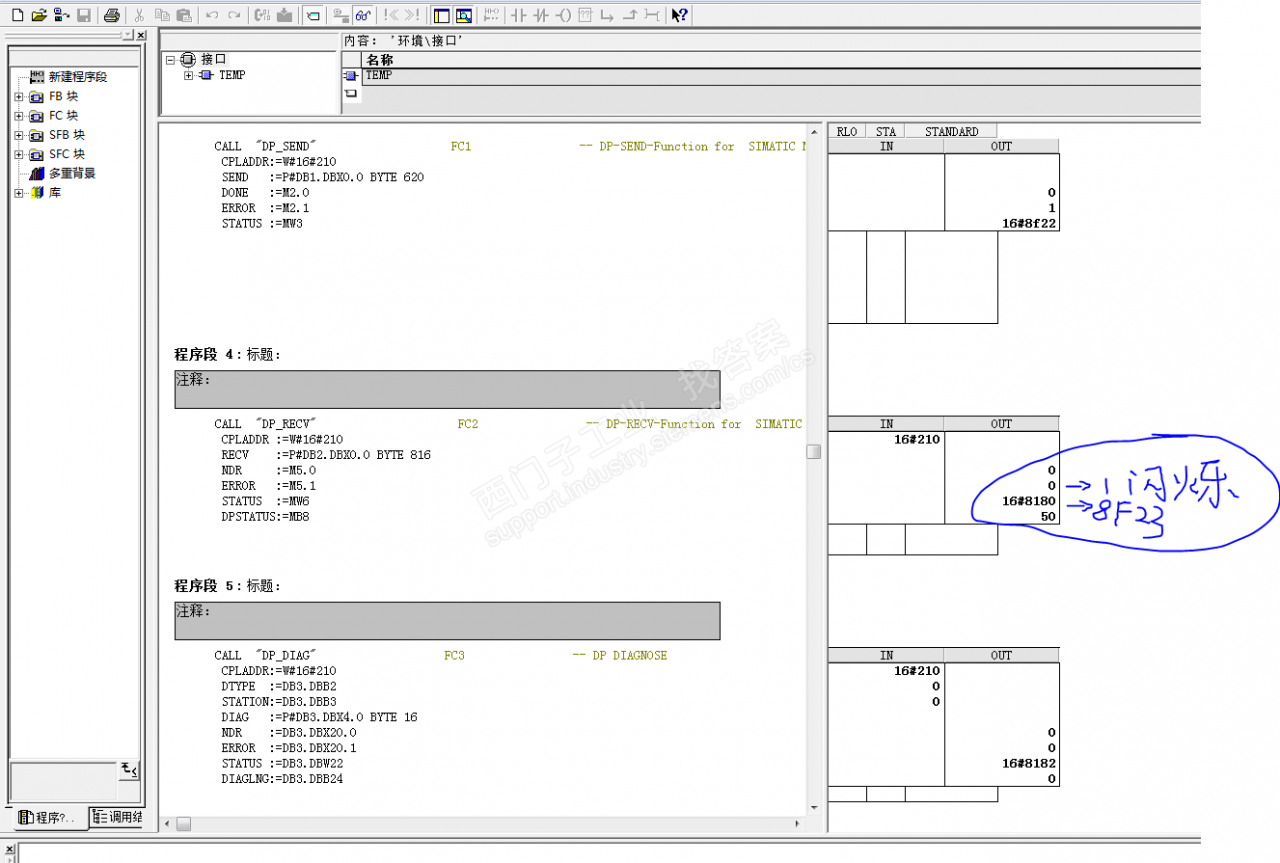The image size is (1280, 863).
Task: Jump to previous error icon
Action: tap(391, 15)
